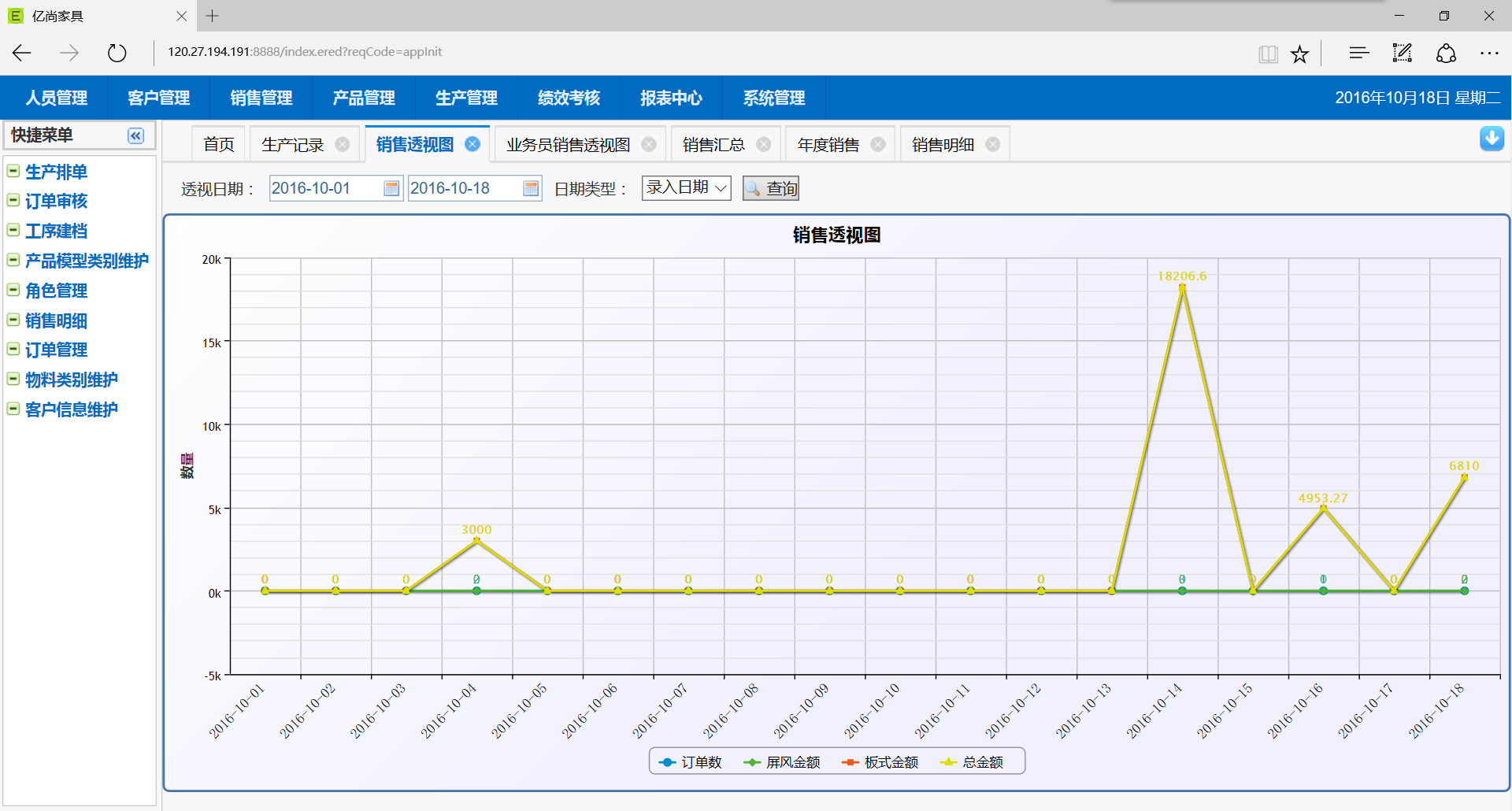Screen dimensions: 1512x811
Task: Open the start date calendar picker
Action: click(391, 189)
